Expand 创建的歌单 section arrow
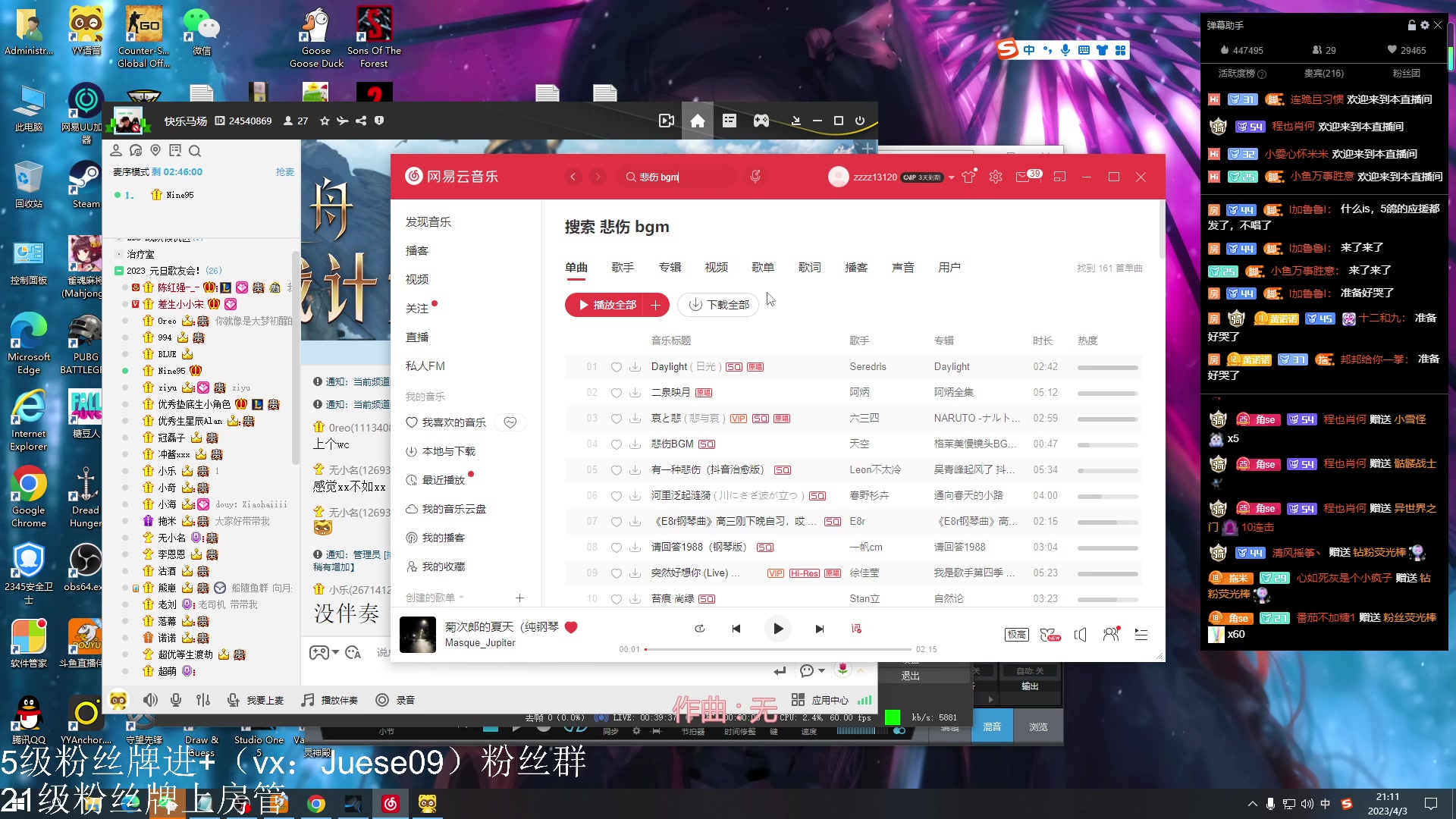Viewport: 1456px width, 819px height. pyautogui.click(x=461, y=598)
